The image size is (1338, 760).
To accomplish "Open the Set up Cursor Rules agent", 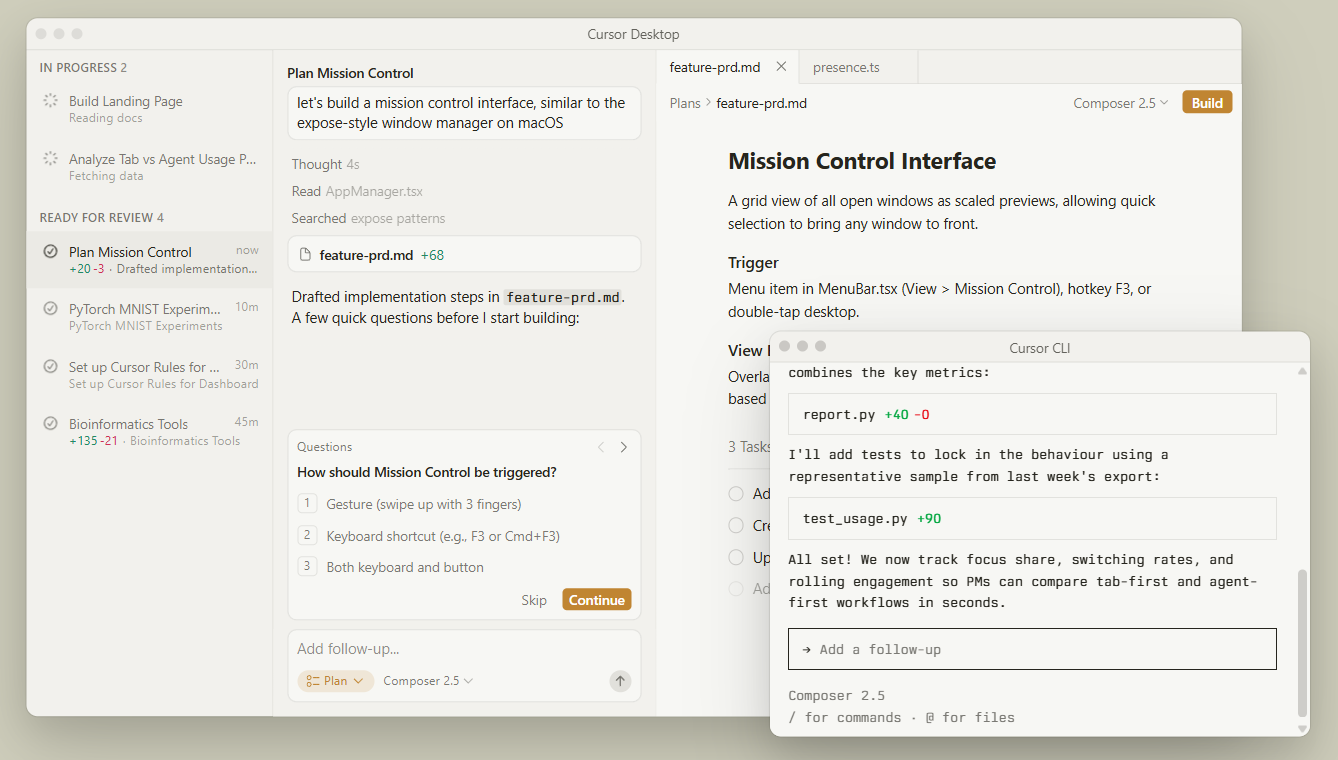I will click(x=150, y=375).
